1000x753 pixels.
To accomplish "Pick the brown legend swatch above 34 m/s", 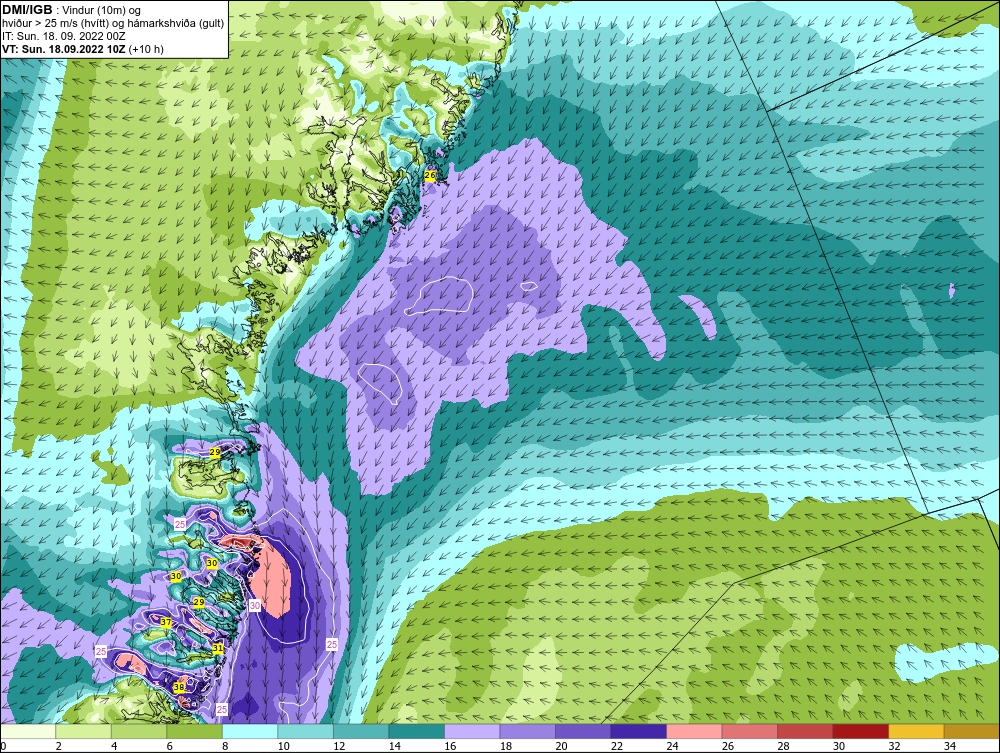I will [971, 731].
